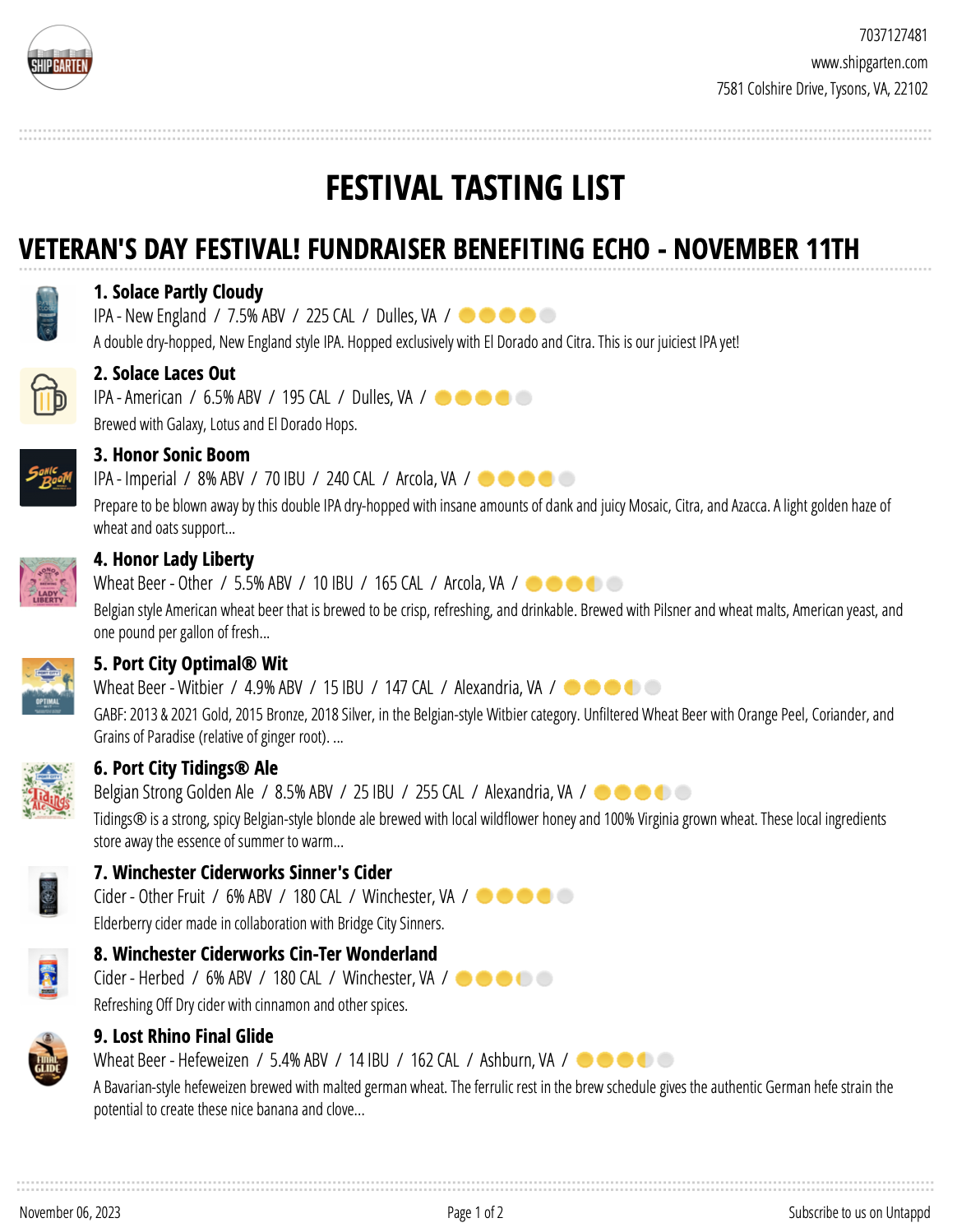Click the Sonic Boom label image
The image size is (957, 1232).
tap(48, 478)
